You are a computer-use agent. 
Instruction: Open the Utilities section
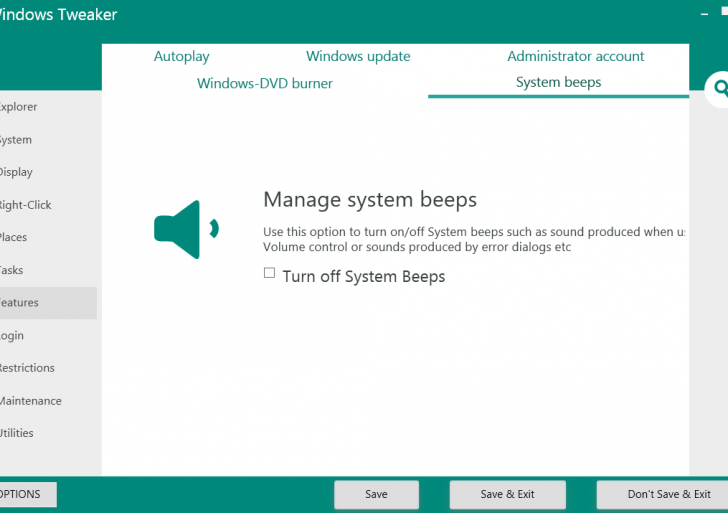pyautogui.click(x=18, y=433)
